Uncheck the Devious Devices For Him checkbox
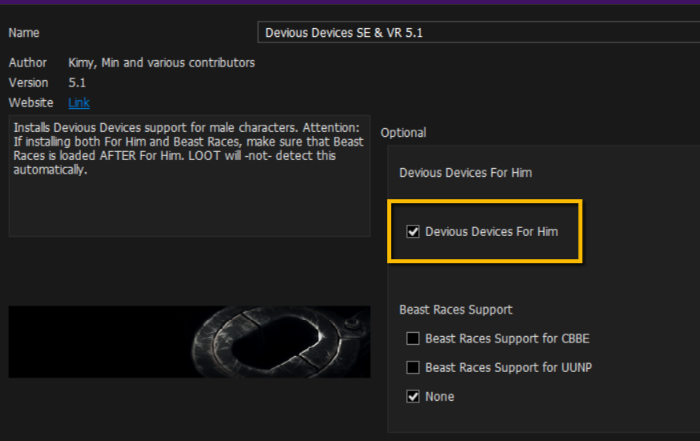This screenshot has height=441, width=700. click(413, 232)
